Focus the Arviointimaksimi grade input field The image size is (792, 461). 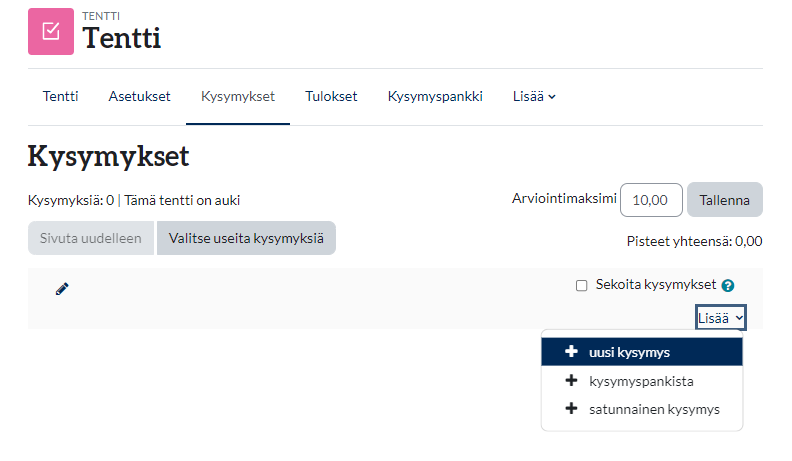coord(651,200)
